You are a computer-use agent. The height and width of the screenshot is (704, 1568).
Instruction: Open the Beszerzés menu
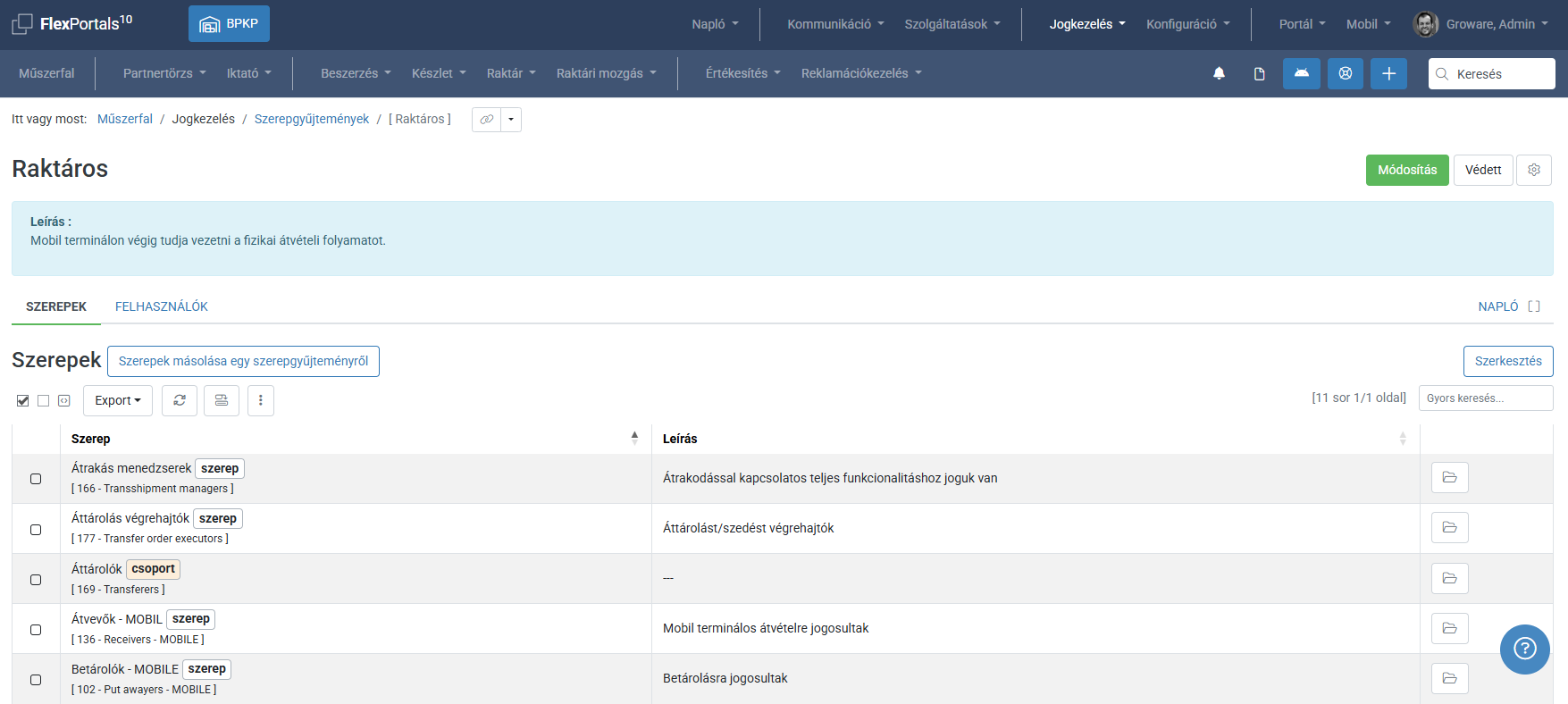(356, 73)
